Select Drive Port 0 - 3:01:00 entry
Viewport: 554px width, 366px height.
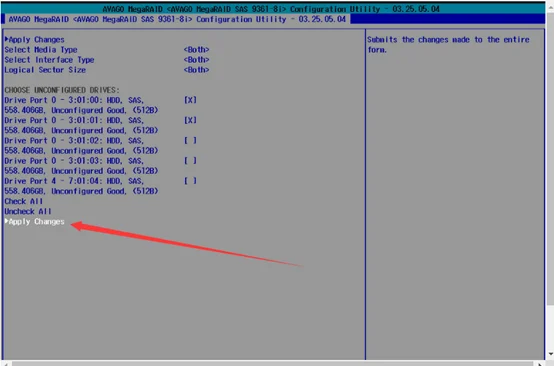tap(81, 105)
